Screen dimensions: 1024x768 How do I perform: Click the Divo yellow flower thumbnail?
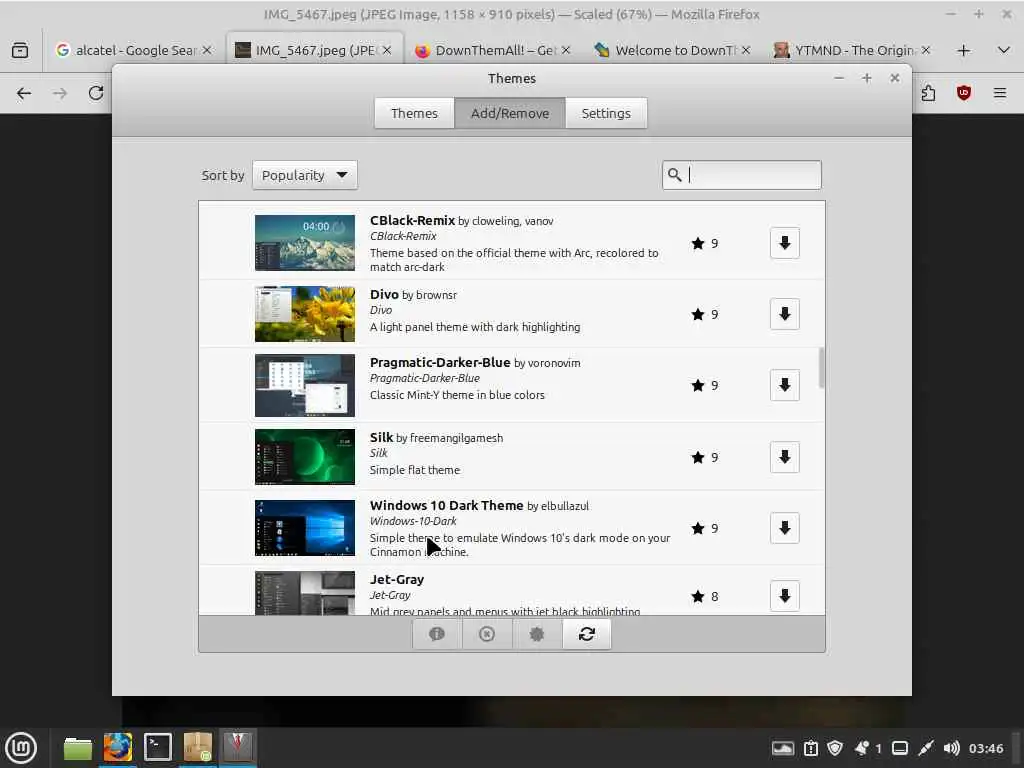[304, 314]
